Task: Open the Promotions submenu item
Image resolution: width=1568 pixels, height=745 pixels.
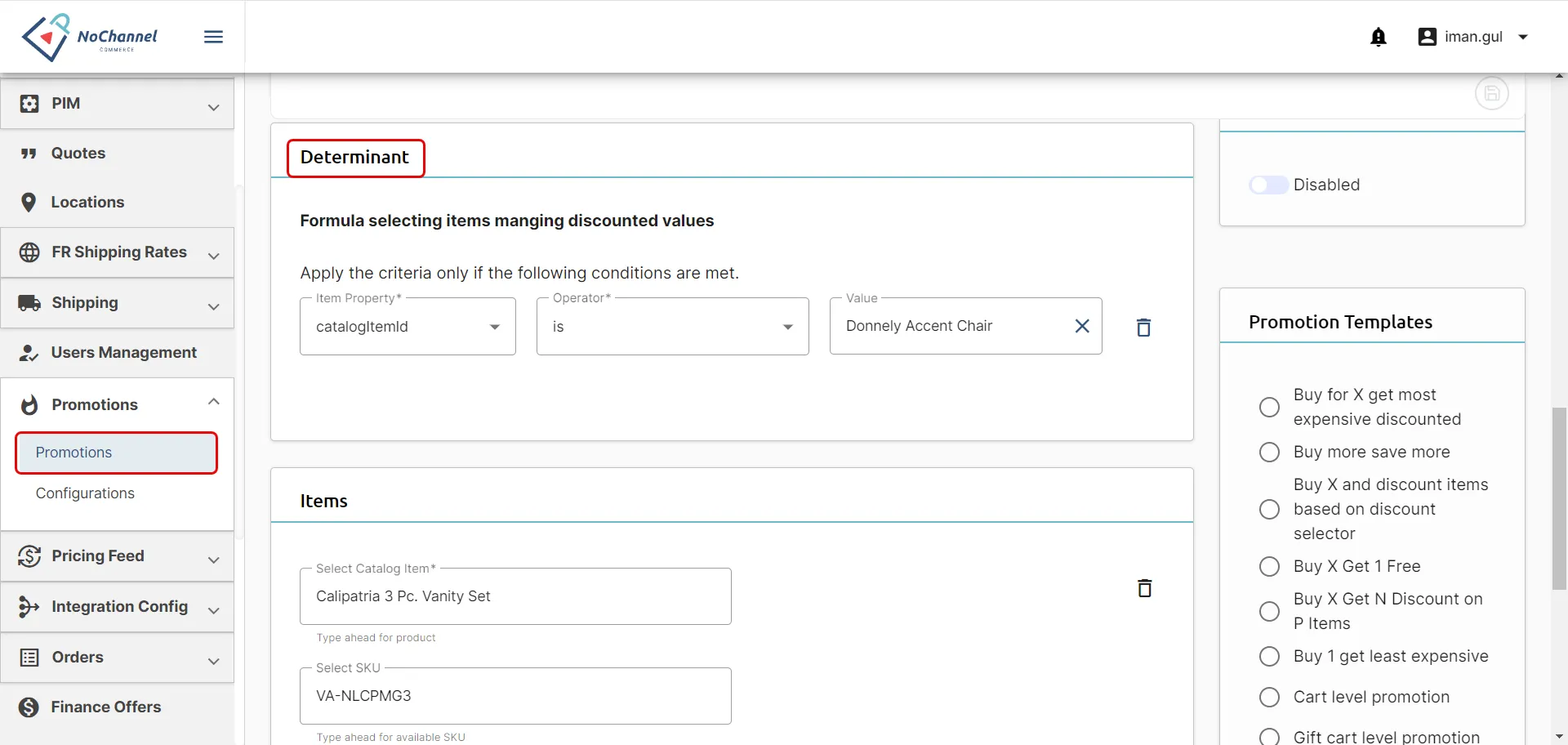Action: pyautogui.click(x=116, y=453)
